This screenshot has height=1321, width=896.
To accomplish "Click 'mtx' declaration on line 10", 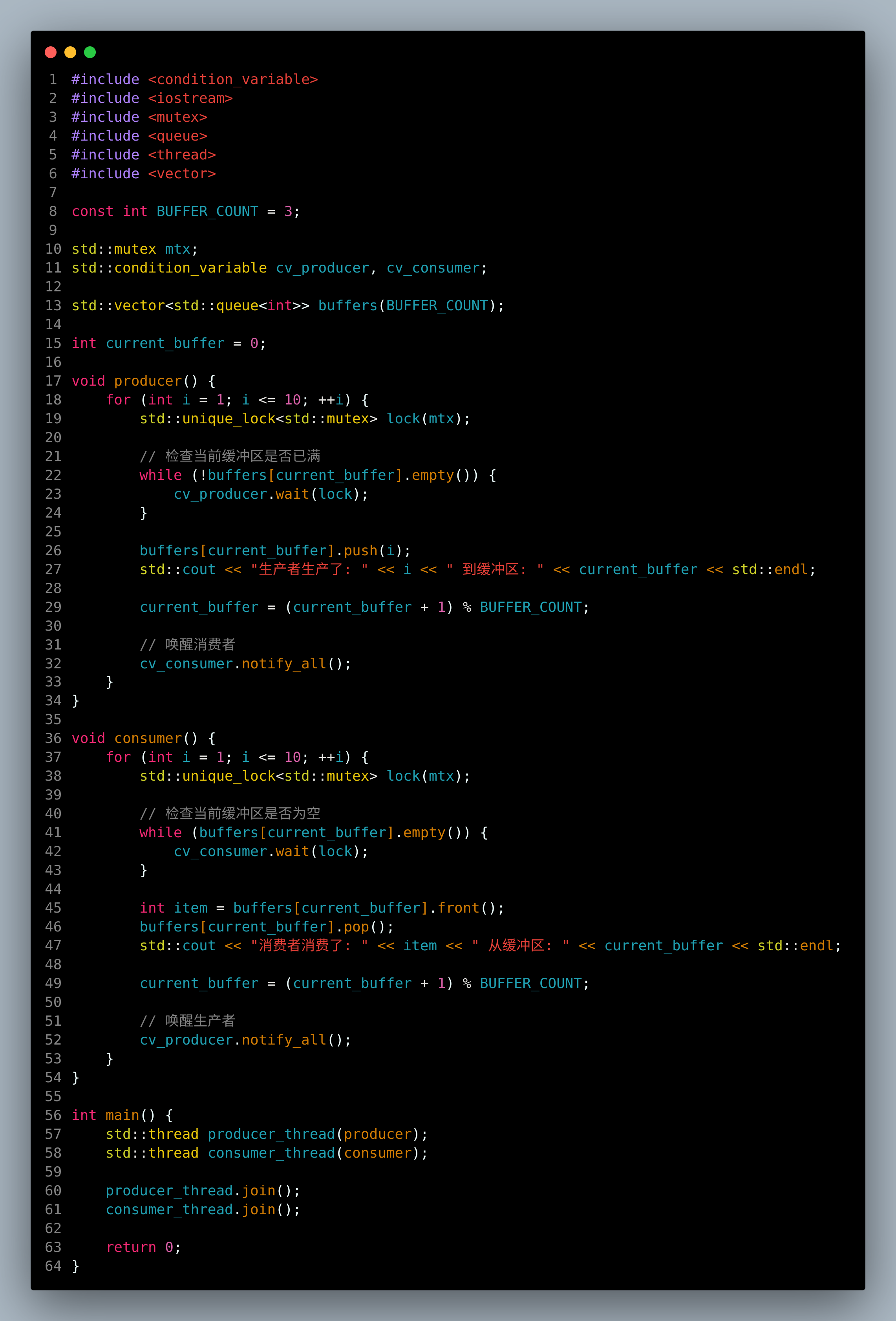I will pos(177,249).
